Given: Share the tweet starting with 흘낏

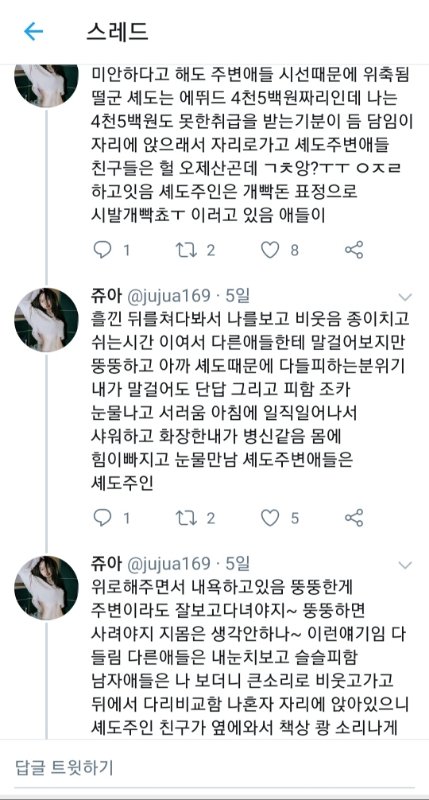Looking at the screenshot, I should 354,518.
